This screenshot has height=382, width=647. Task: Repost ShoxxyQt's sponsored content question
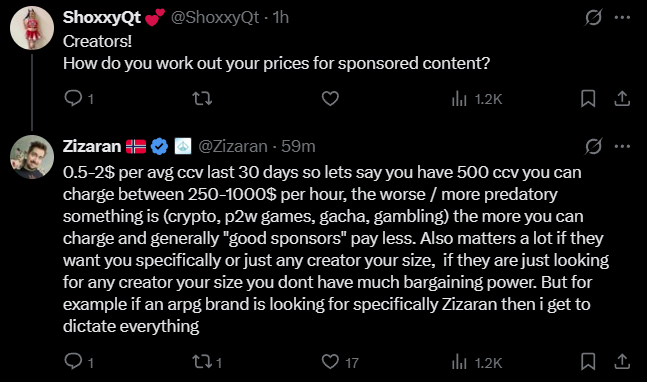point(202,98)
